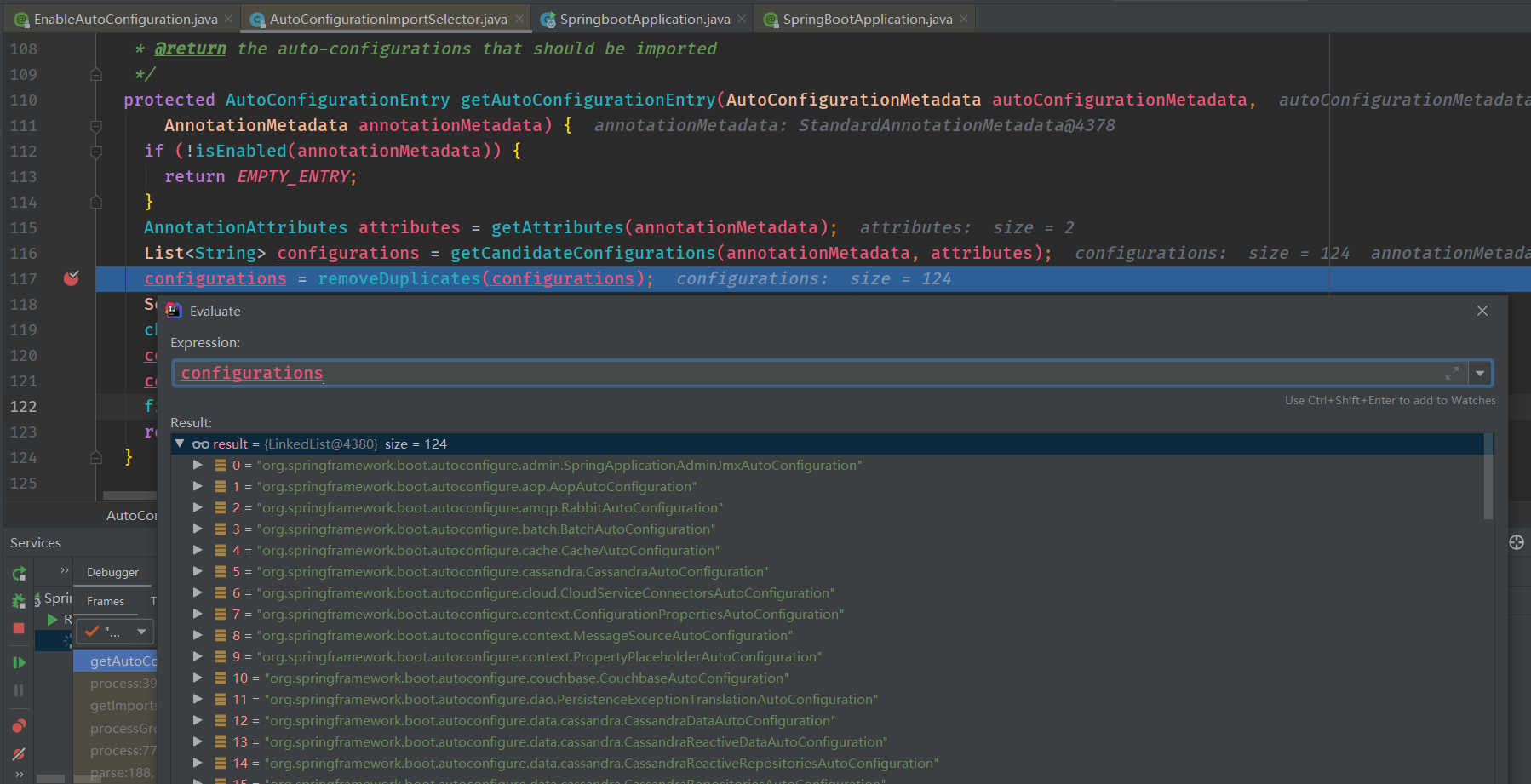This screenshot has height=784, width=1531.
Task: Toggle Mute Breakpoints slashed circle icon
Action: pyautogui.click(x=19, y=753)
